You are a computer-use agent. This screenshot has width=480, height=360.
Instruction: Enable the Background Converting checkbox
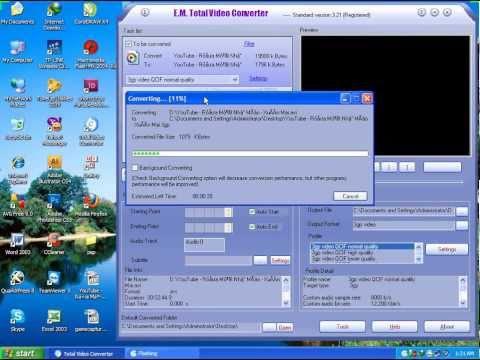click(x=135, y=168)
